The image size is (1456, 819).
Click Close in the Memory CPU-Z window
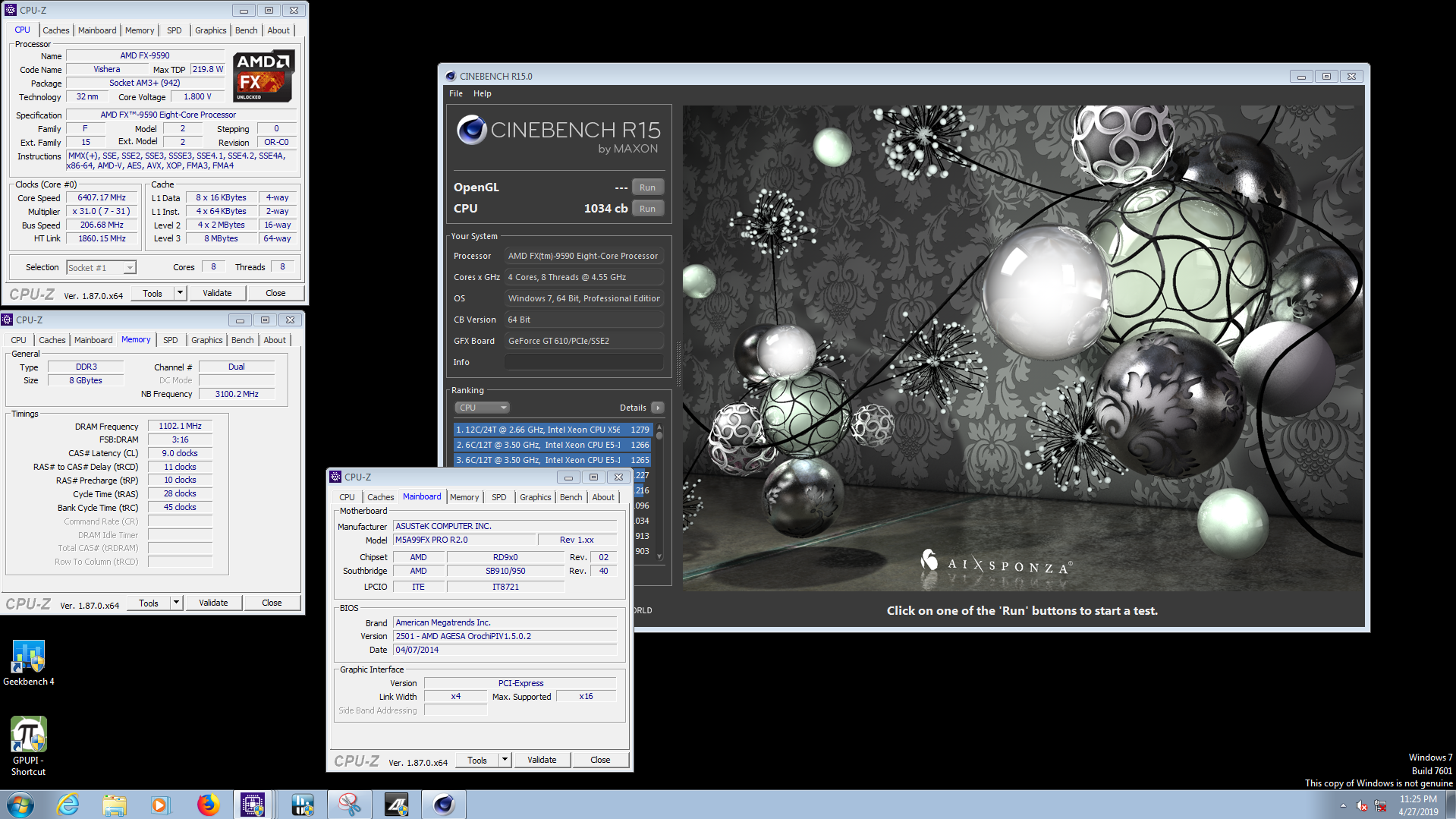coord(272,603)
